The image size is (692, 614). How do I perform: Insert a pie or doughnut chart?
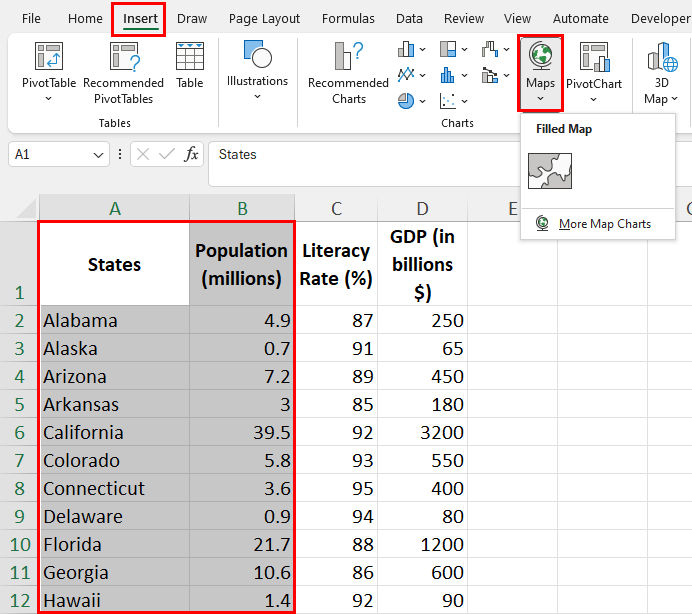click(406, 101)
